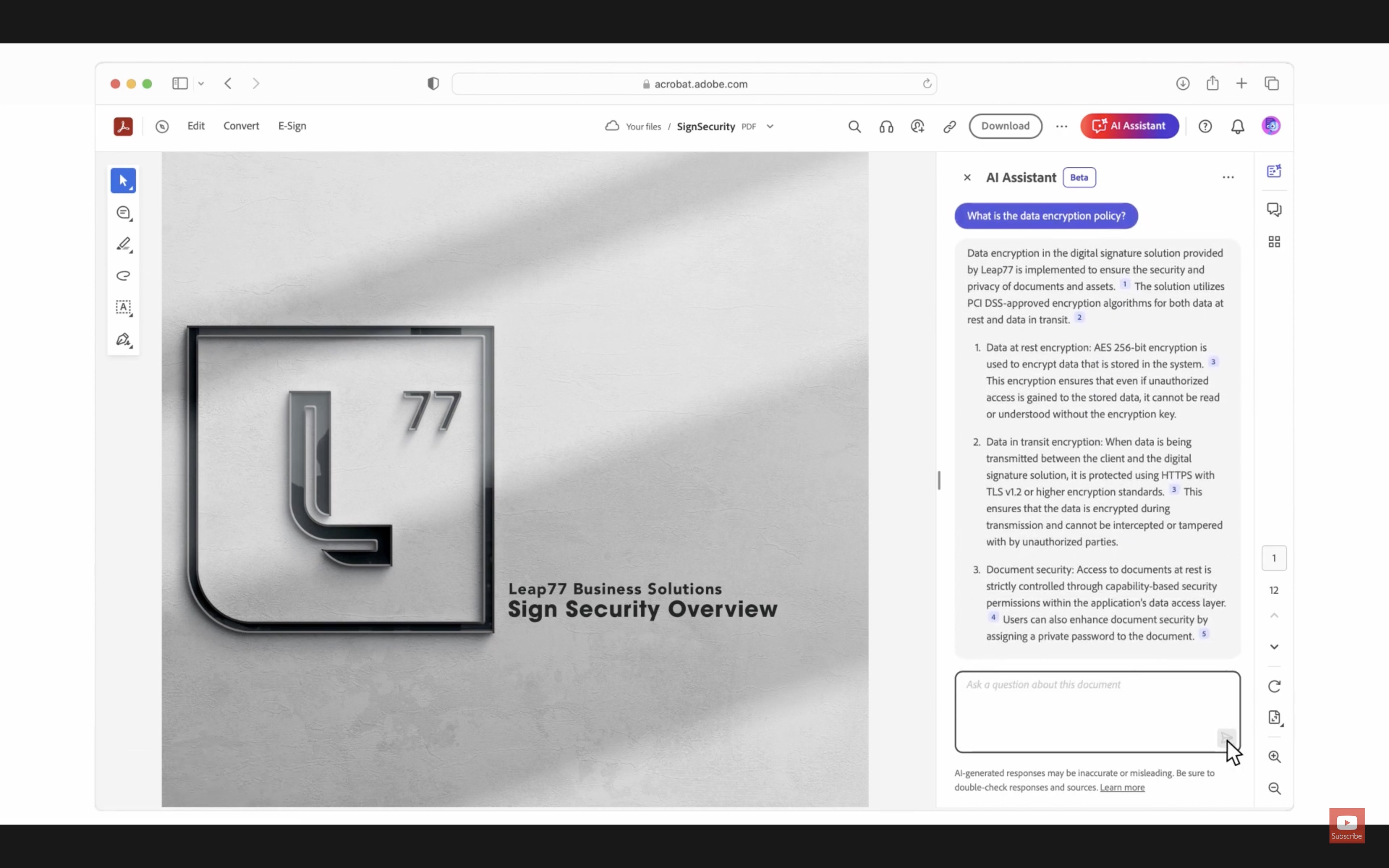Select the fill and sign pen tool
Viewport: 1389px width, 868px height.
[x=124, y=340]
